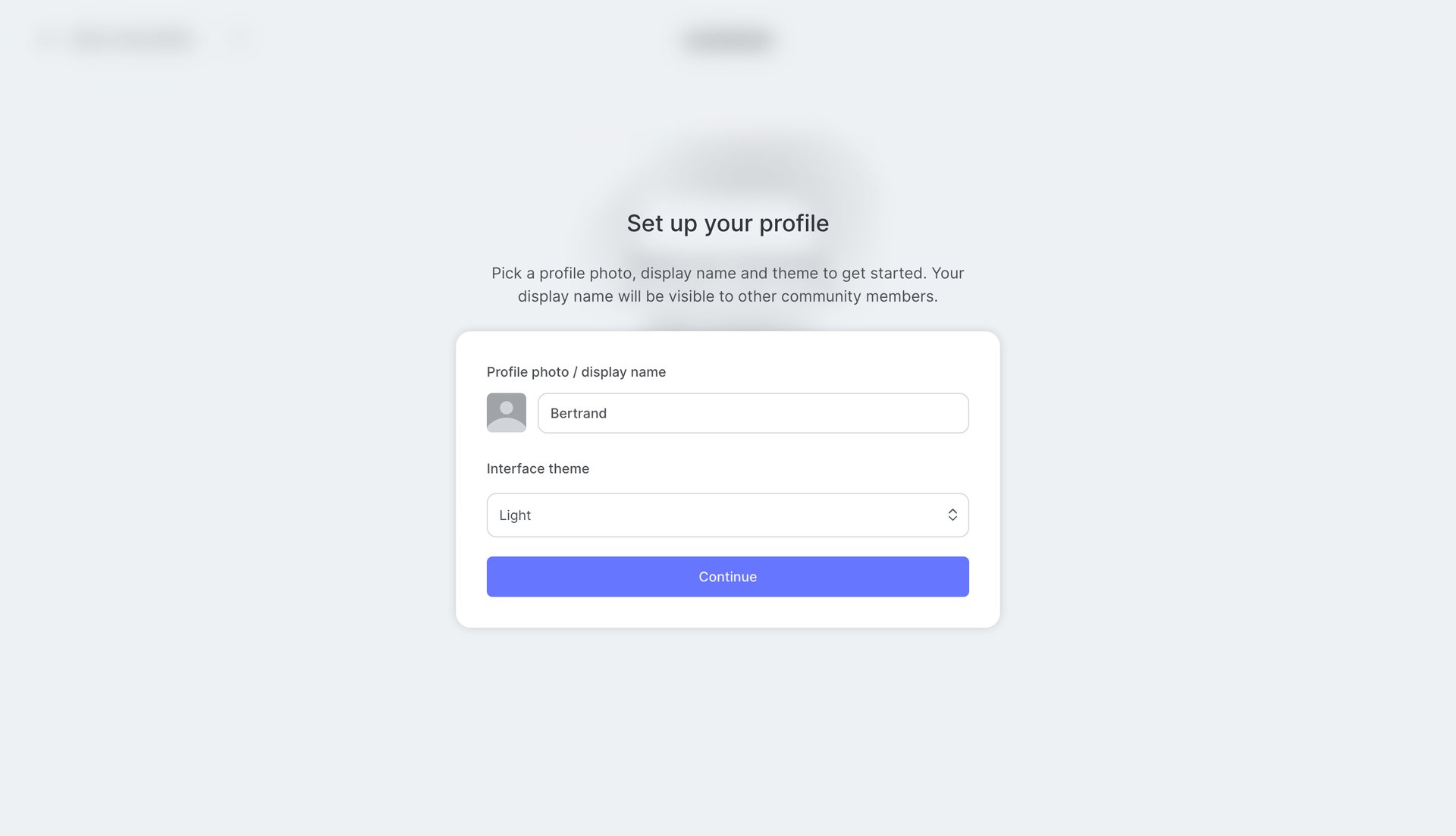Click the Set up your profile heading
The image size is (1456, 836).
(727, 223)
